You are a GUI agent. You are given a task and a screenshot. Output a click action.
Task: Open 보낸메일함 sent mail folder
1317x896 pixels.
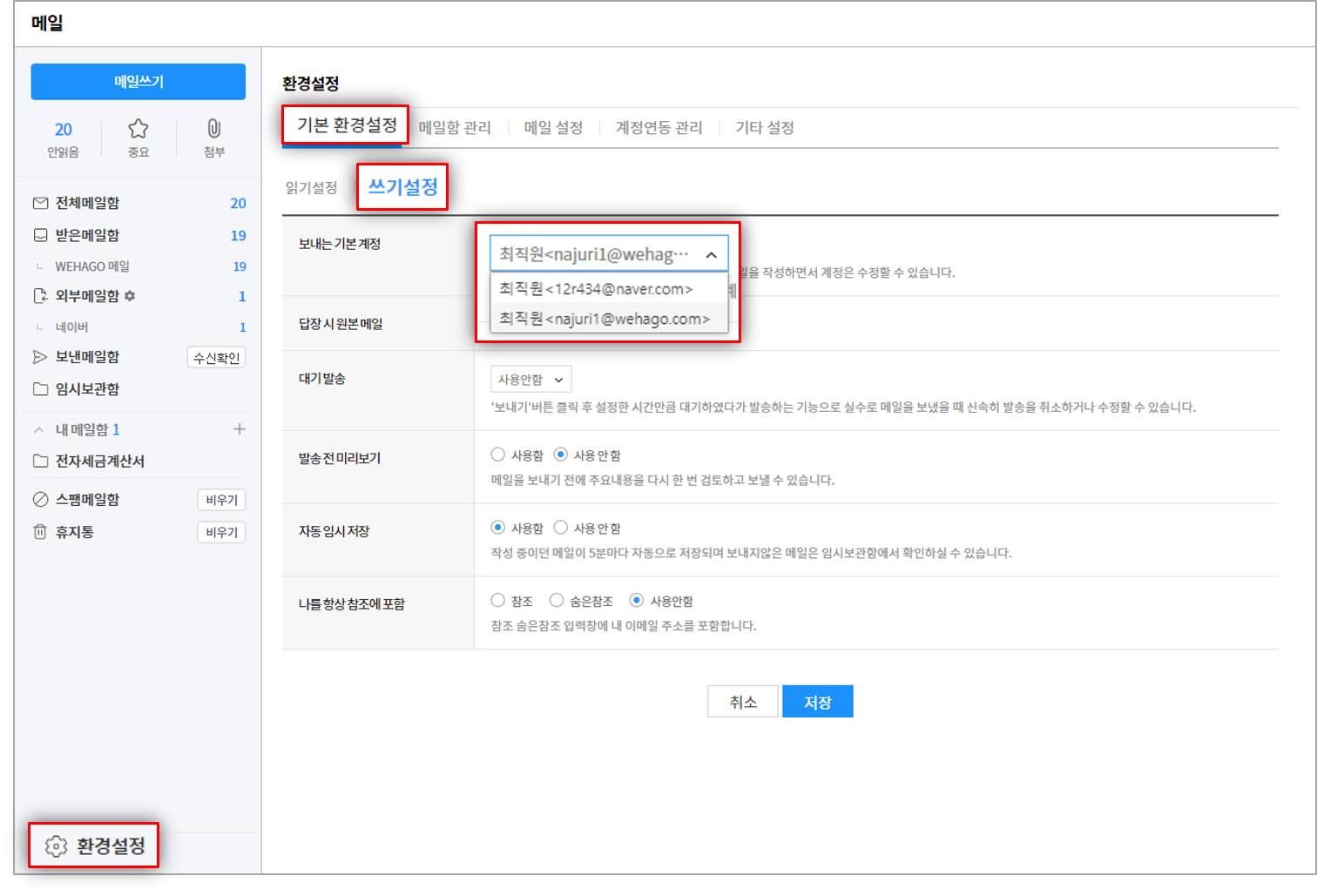click(x=87, y=357)
